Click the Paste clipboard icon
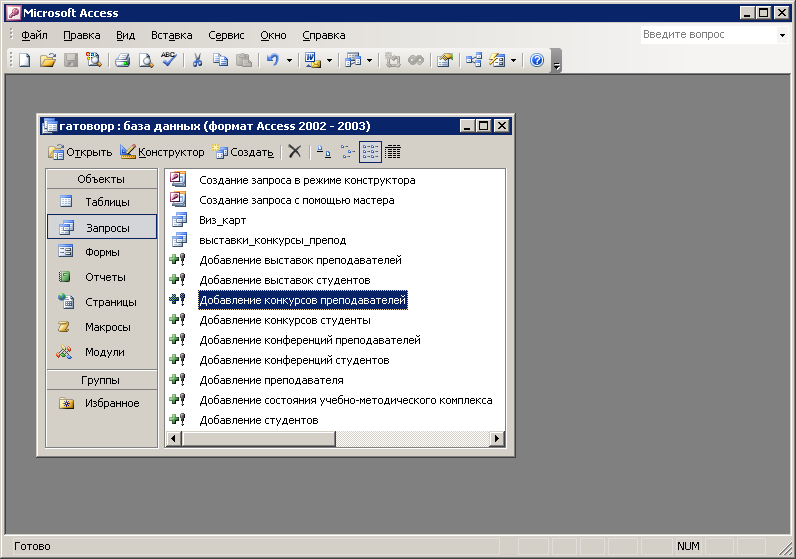Viewport: 796px width, 559px height. coord(244,60)
